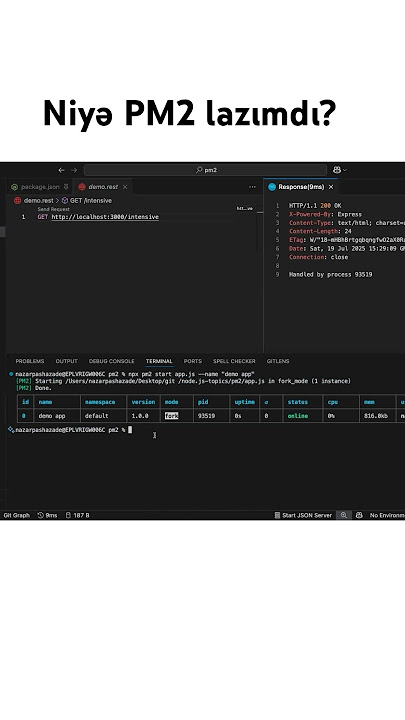Click the Send Request link

point(54,209)
